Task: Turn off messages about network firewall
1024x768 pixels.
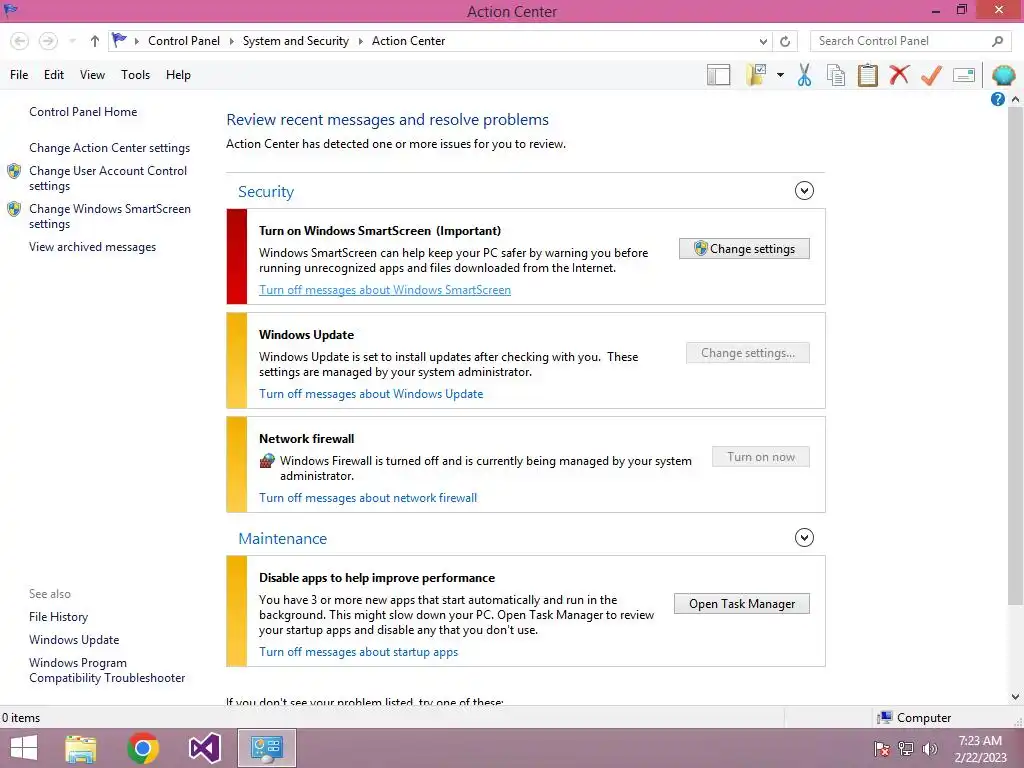Action: coord(368,498)
